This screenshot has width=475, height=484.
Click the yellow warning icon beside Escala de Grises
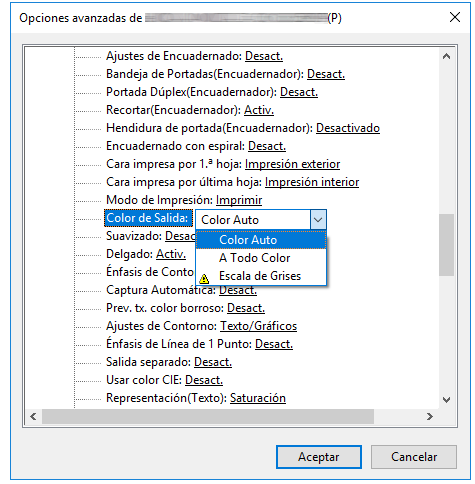coord(204,278)
